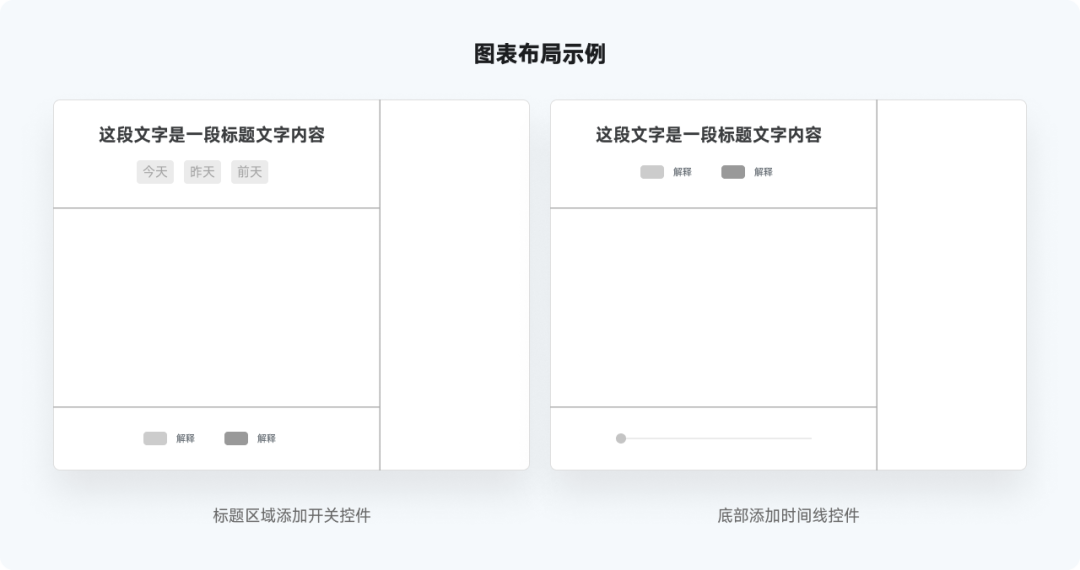1080x570 pixels.
Task: Click 解释 label beside dark swatch in timeline card
Action: coord(763,172)
